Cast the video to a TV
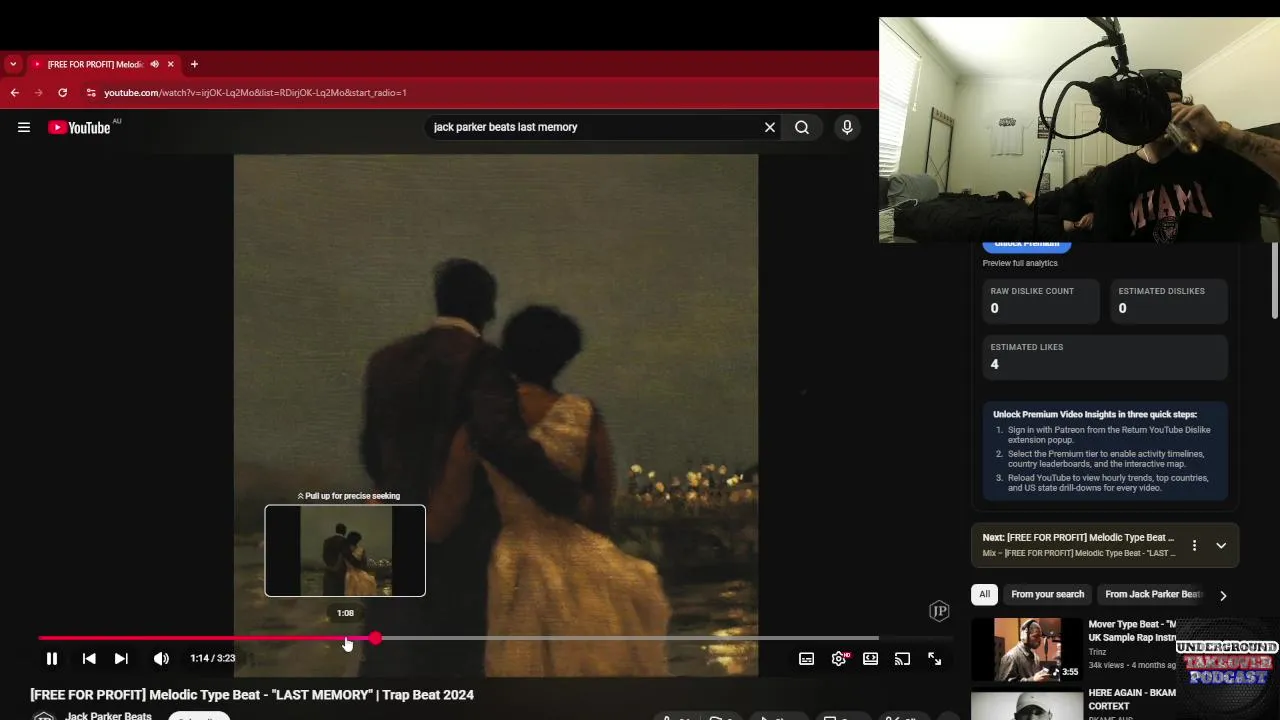This screenshot has height=720, width=1280. click(902, 659)
